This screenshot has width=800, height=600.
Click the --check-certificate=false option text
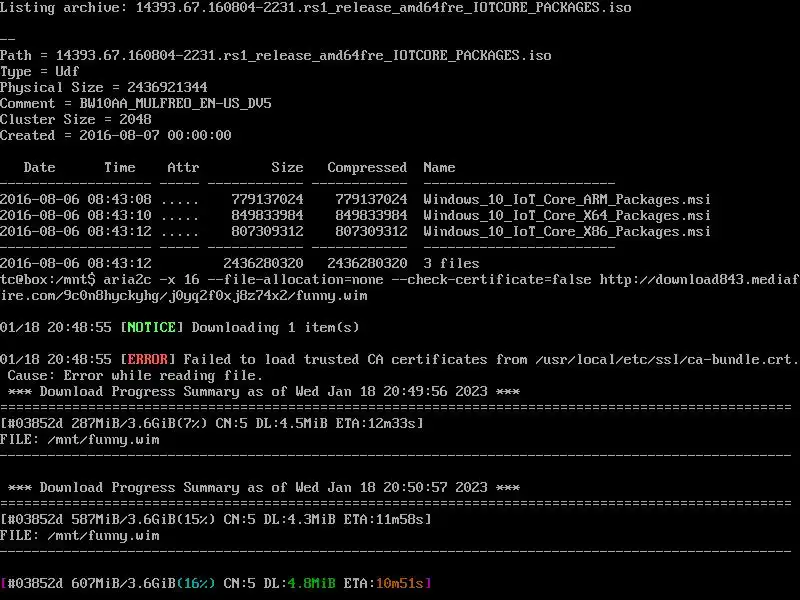[x=491, y=280]
